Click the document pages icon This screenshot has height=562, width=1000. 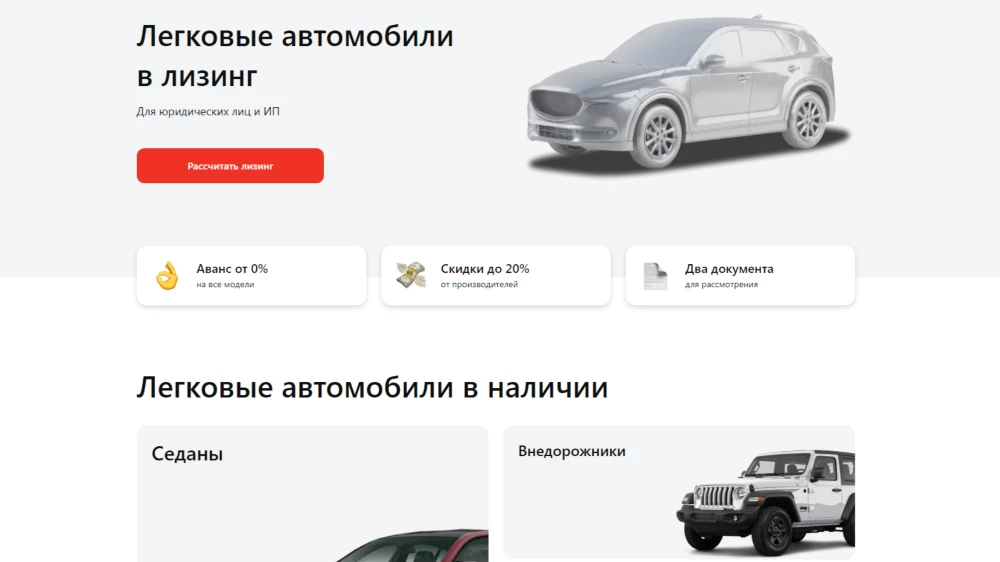[x=655, y=276]
